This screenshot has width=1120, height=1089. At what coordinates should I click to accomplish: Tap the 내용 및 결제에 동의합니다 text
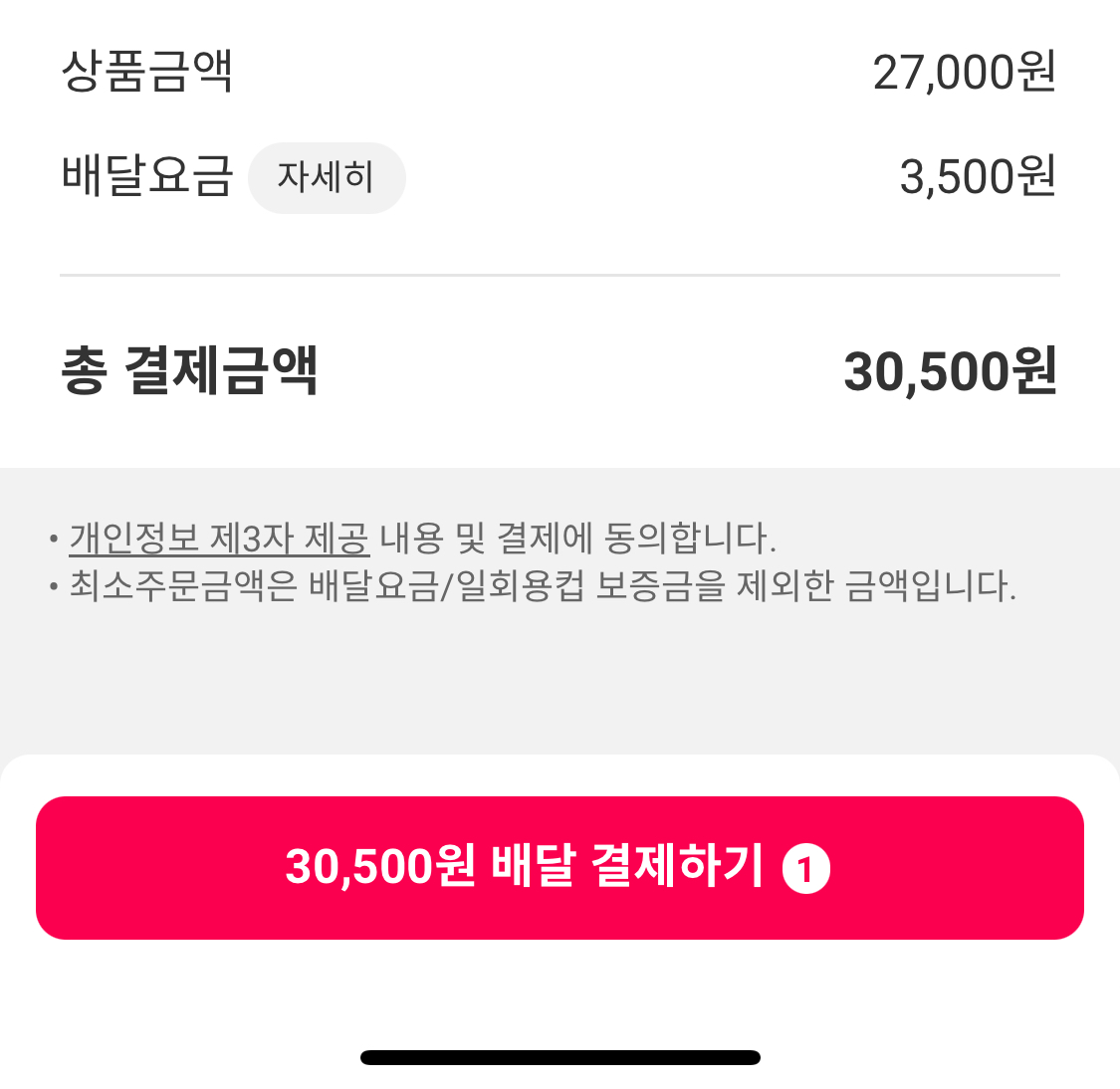click(x=577, y=539)
